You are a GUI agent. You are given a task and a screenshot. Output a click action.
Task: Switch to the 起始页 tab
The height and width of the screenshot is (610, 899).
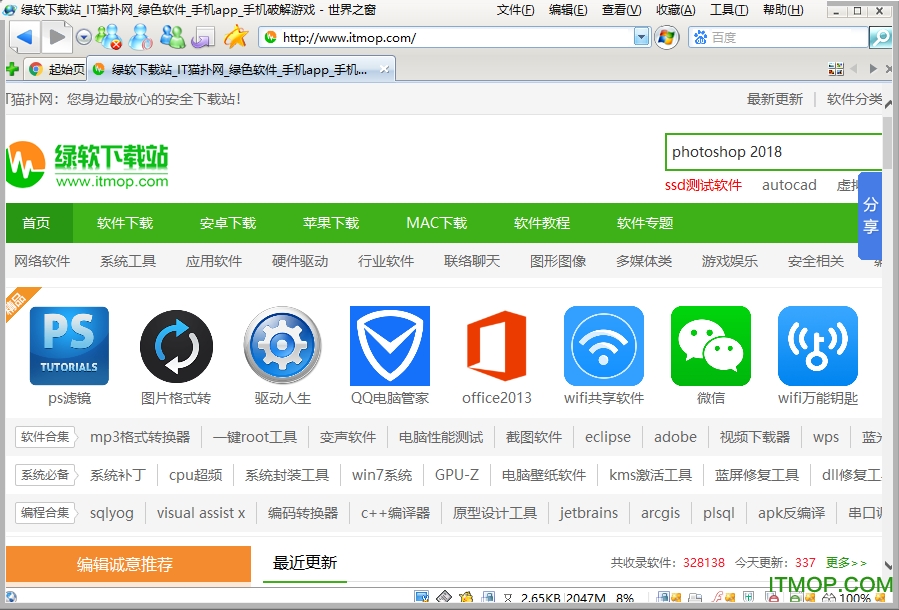click(56, 70)
